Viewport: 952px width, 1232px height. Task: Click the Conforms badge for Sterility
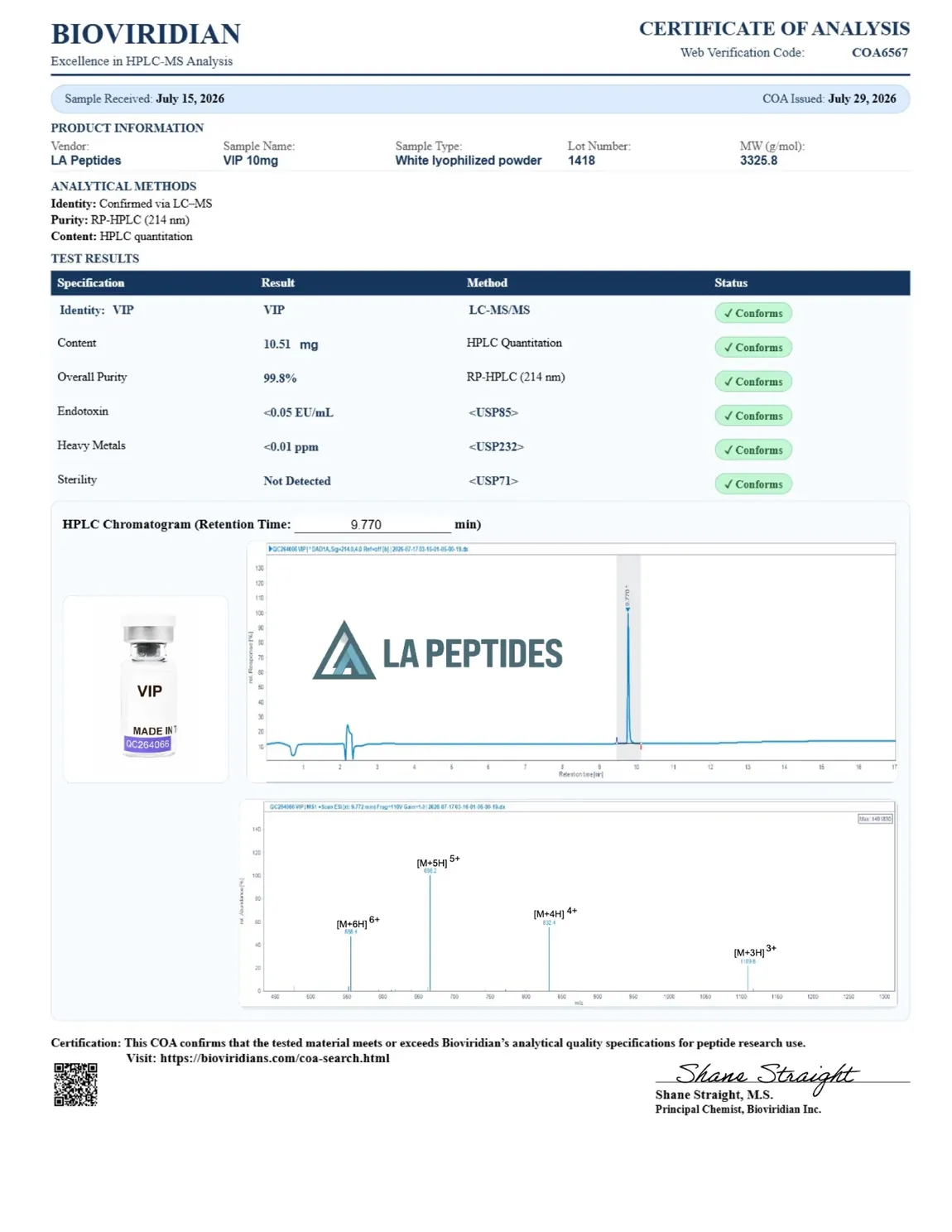753,484
